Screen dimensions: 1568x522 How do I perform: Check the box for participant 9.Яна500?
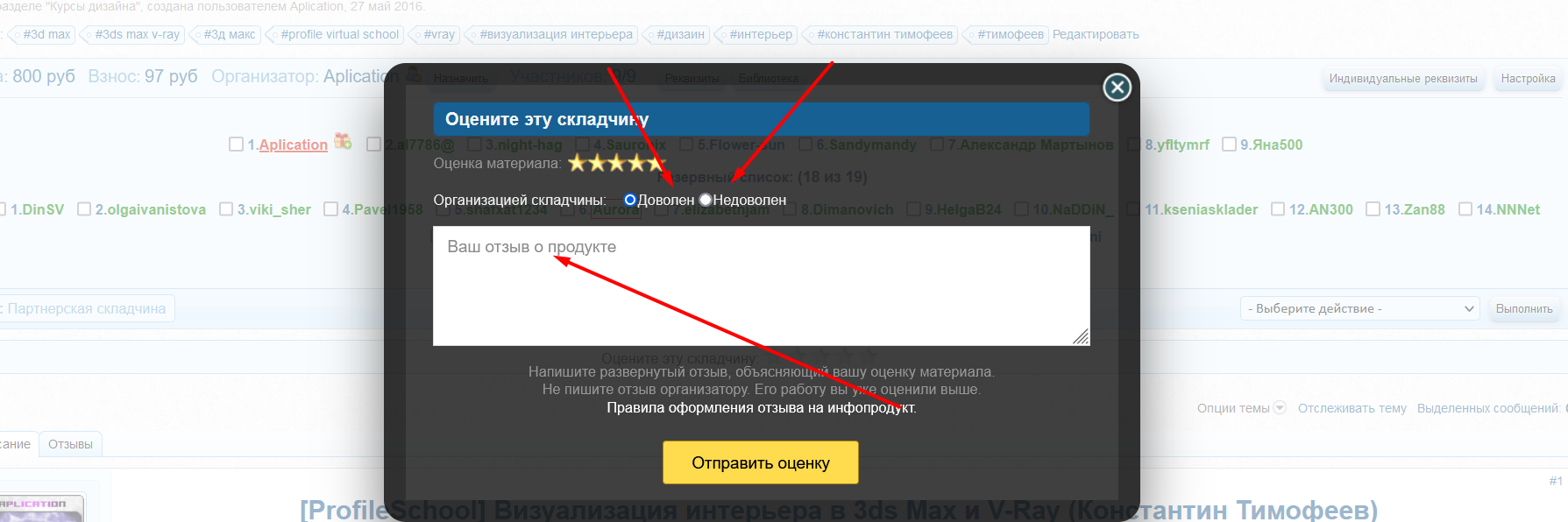1229,145
